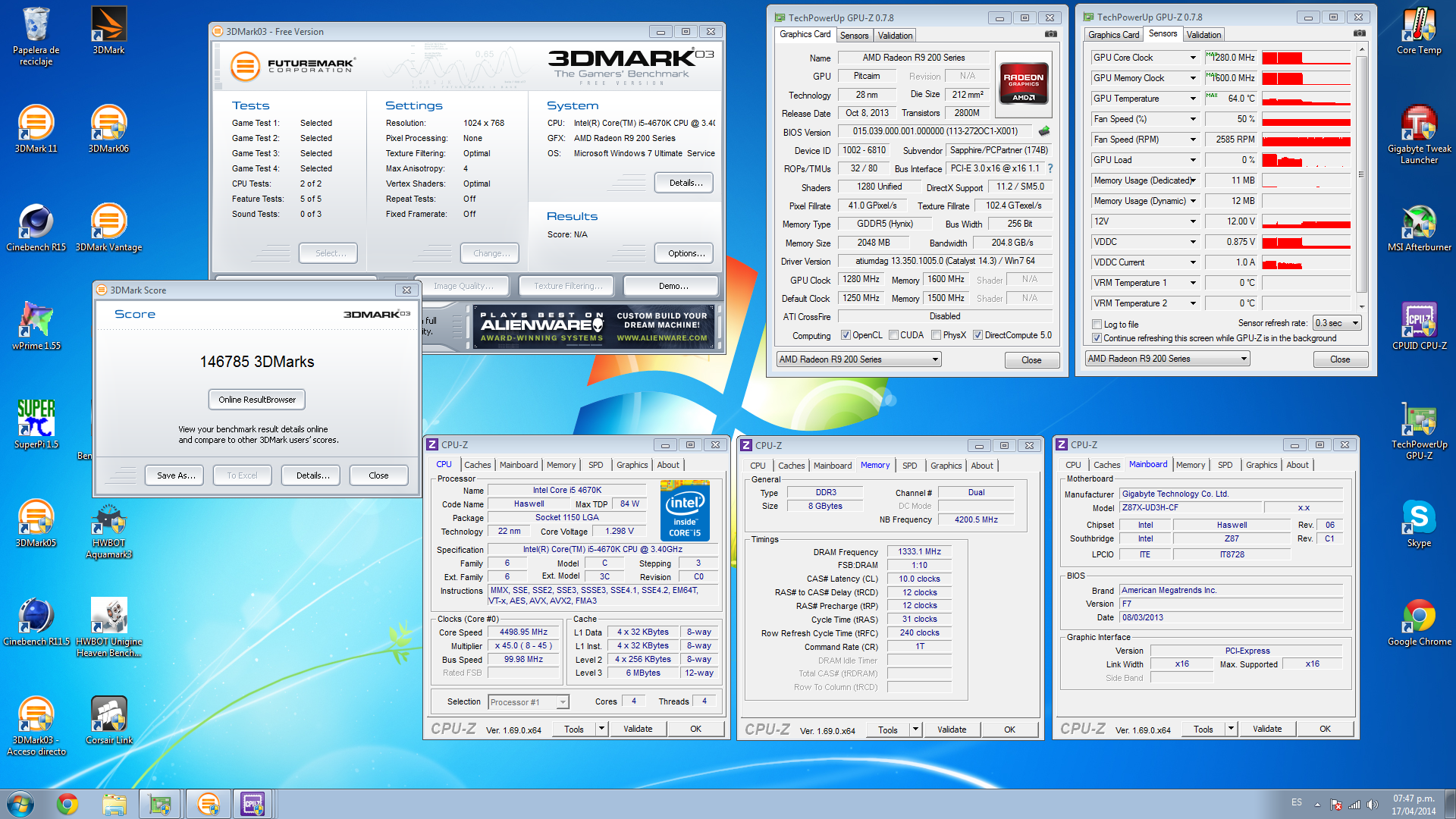Open Google Chrome desktop shortcut
Image resolution: width=1456 pixels, height=819 pixels.
[1419, 622]
